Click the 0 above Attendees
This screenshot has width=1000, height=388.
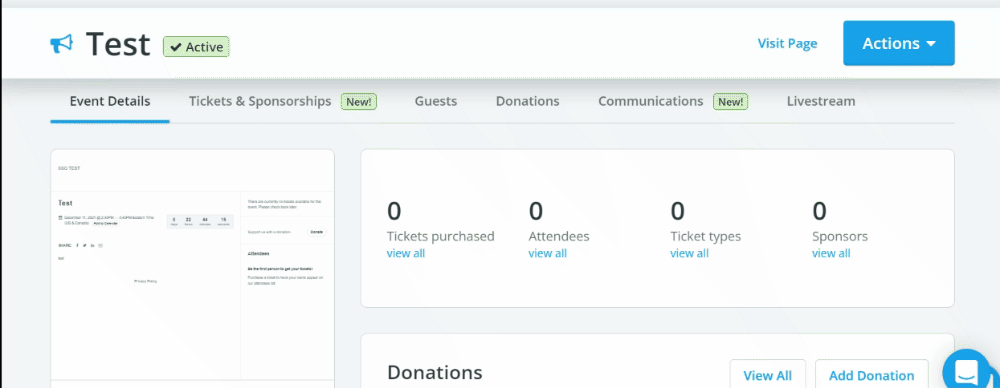click(536, 211)
